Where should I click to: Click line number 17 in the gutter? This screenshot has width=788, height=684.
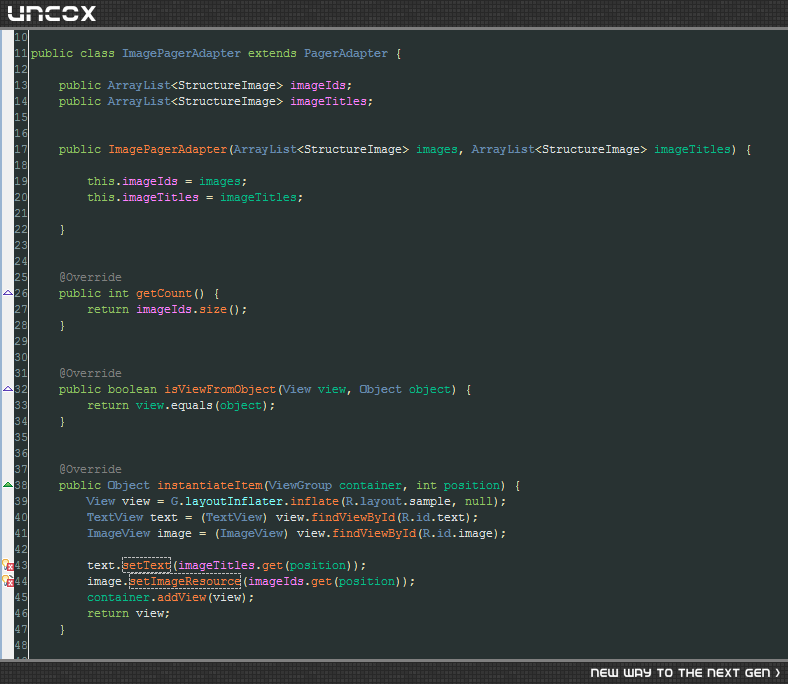tap(21, 149)
